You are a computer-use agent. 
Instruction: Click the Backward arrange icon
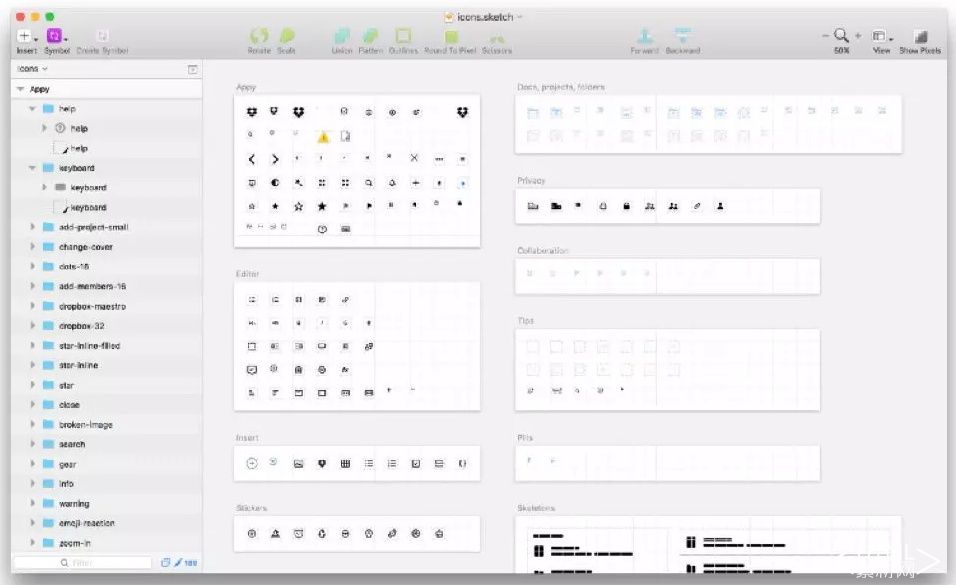(683, 35)
